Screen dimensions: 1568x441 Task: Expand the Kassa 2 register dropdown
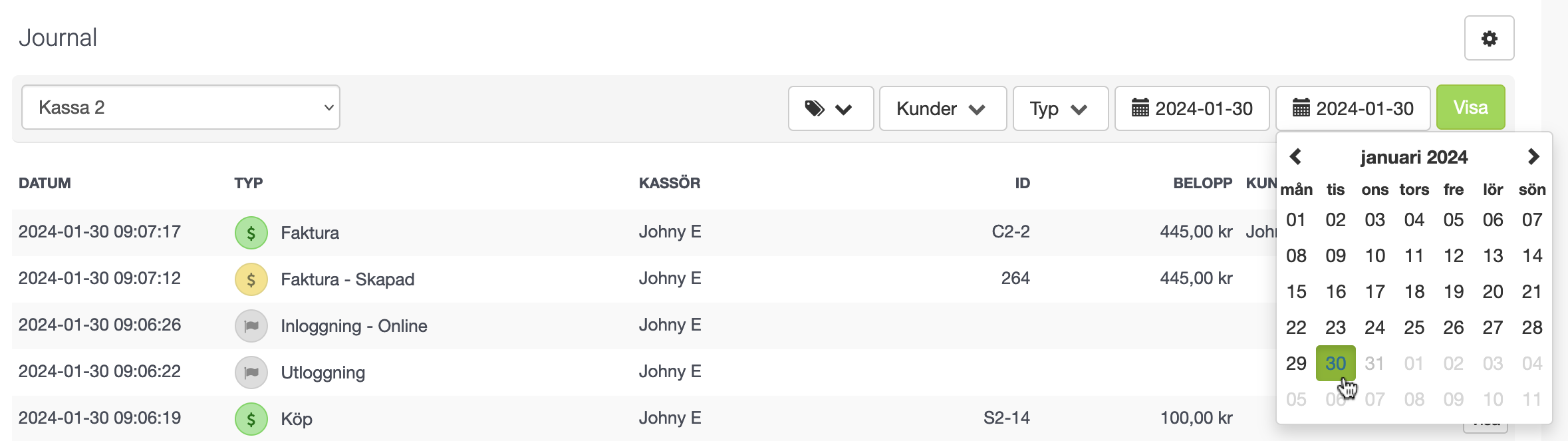(x=181, y=107)
